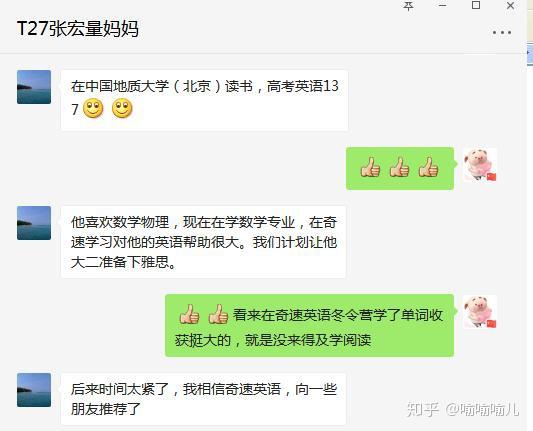Click sender avatar beside 他喜欢数学物理 message
This screenshot has height=431, width=533.
(34, 223)
